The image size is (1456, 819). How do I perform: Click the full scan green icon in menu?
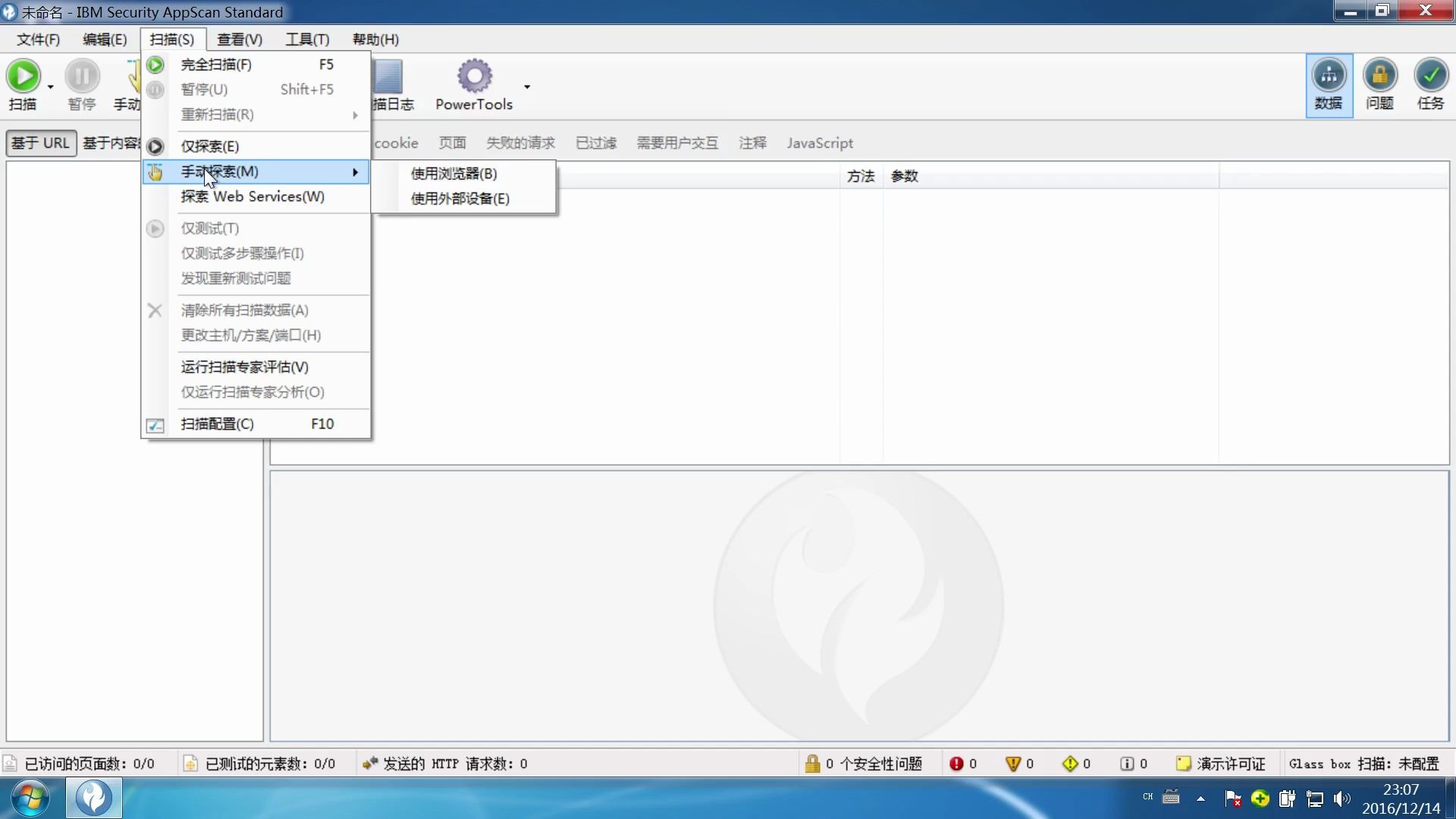[155, 64]
